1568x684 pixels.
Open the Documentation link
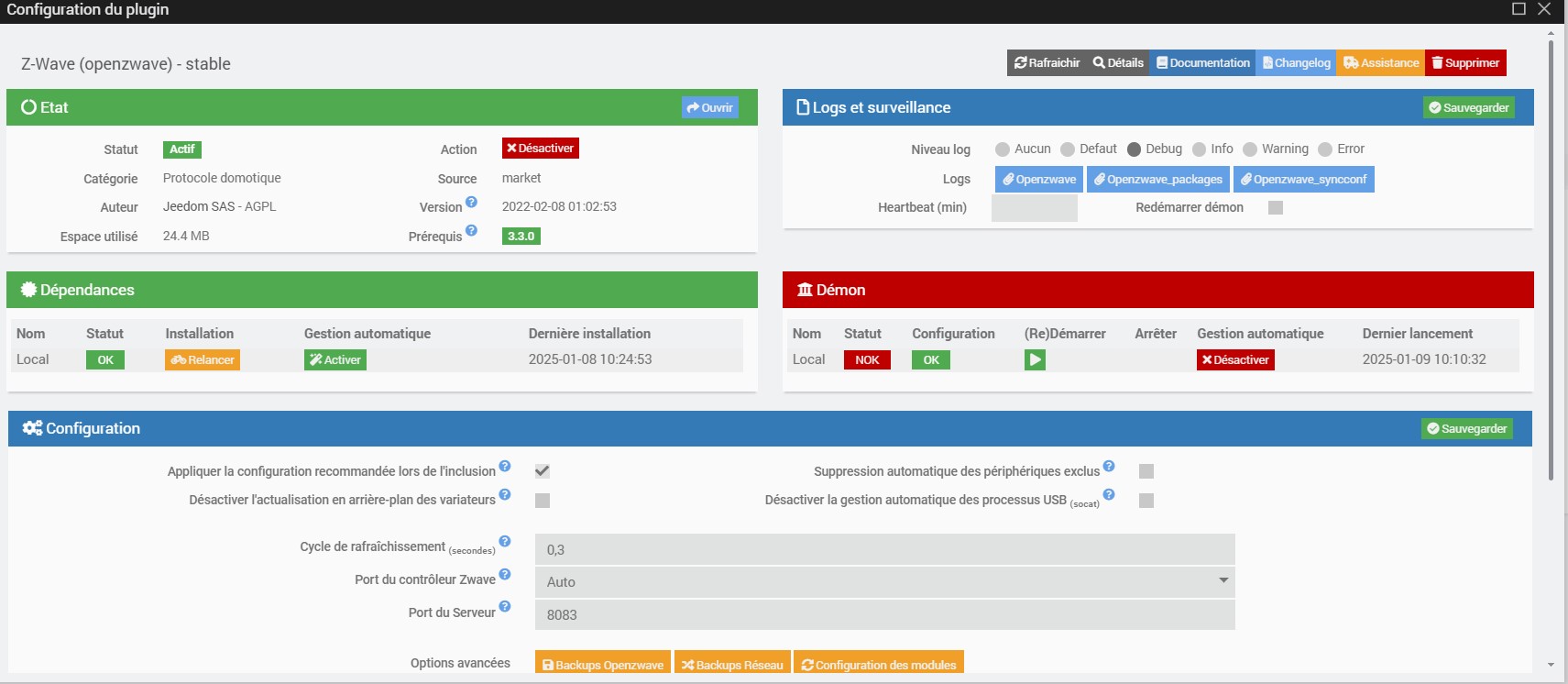(1202, 62)
